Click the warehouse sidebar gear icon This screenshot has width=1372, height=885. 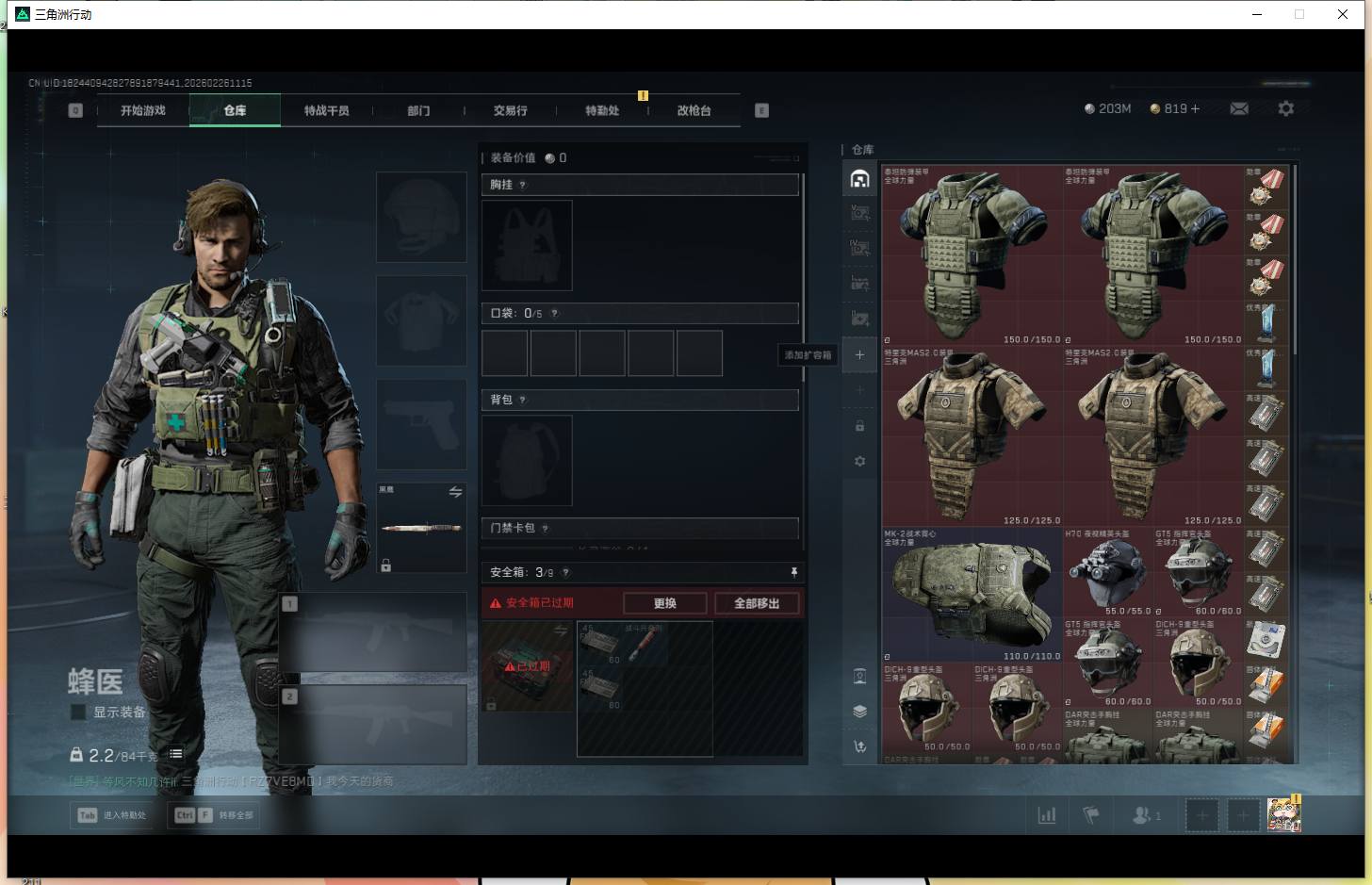pos(859,462)
